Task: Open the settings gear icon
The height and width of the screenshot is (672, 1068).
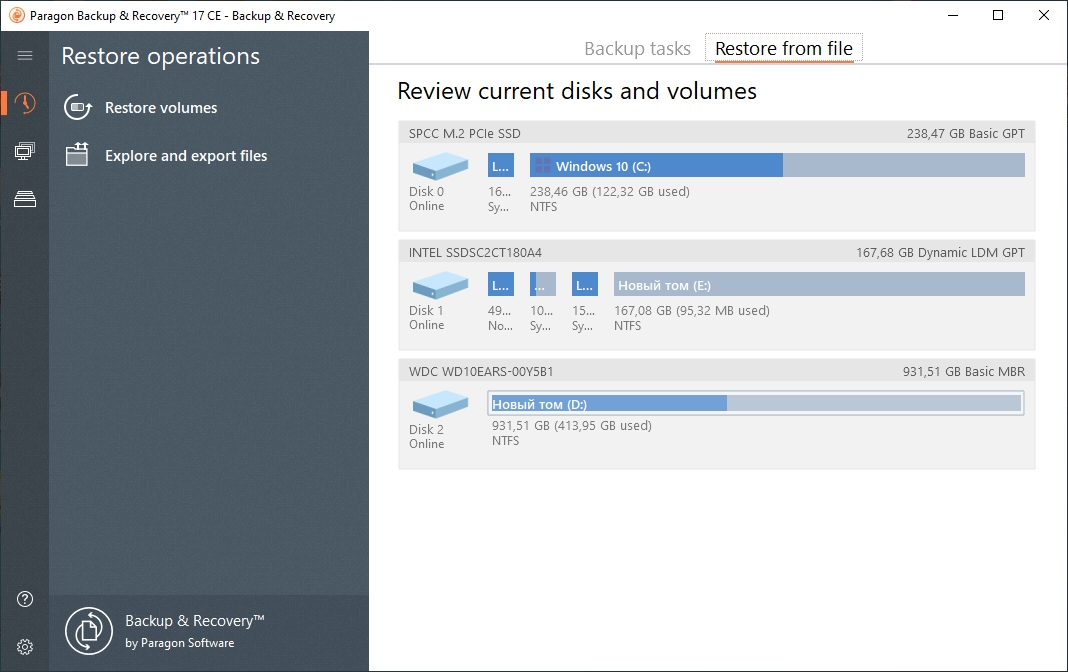Action: 25,647
